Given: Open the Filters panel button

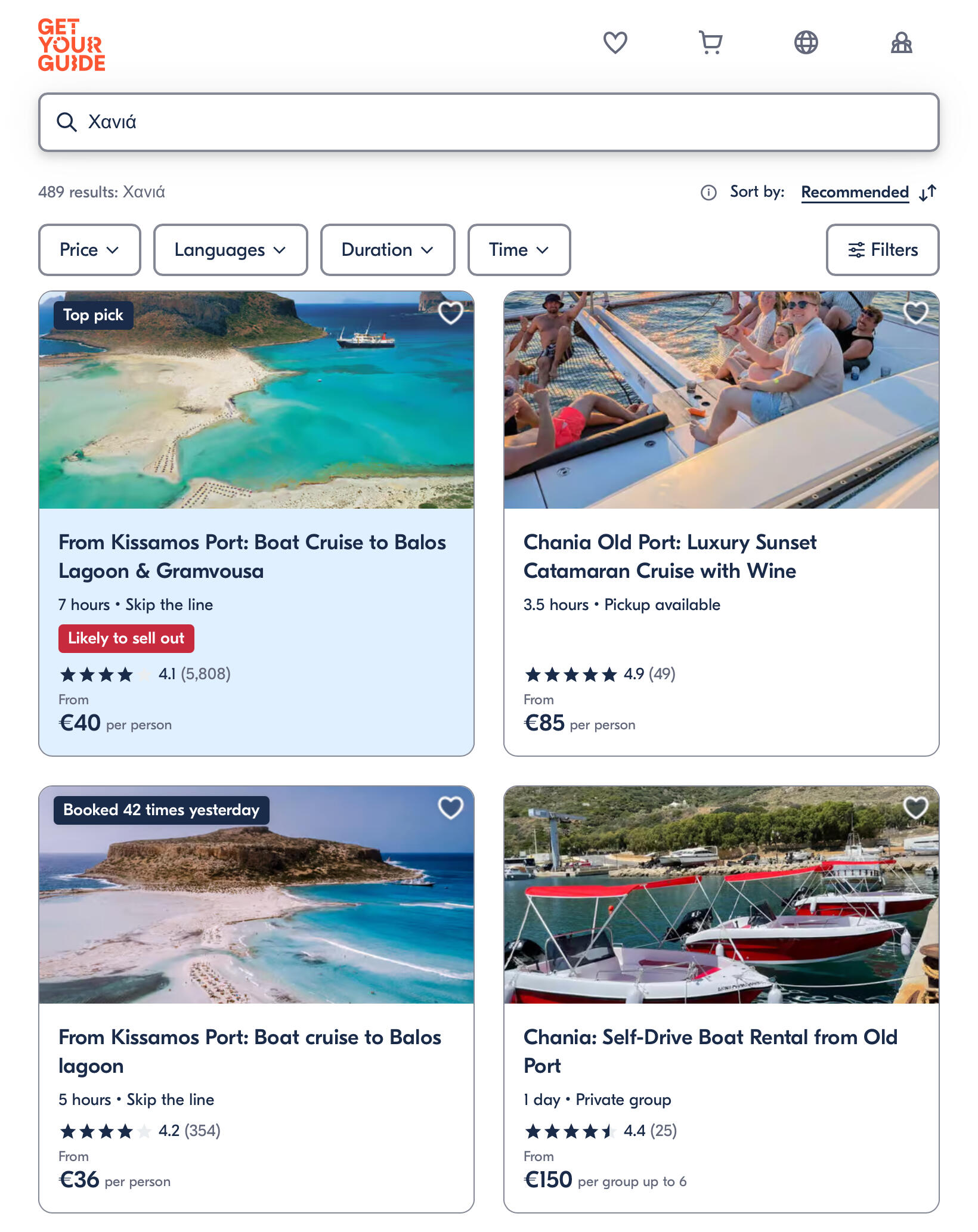Looking at the screenshot, I should 883,250.
